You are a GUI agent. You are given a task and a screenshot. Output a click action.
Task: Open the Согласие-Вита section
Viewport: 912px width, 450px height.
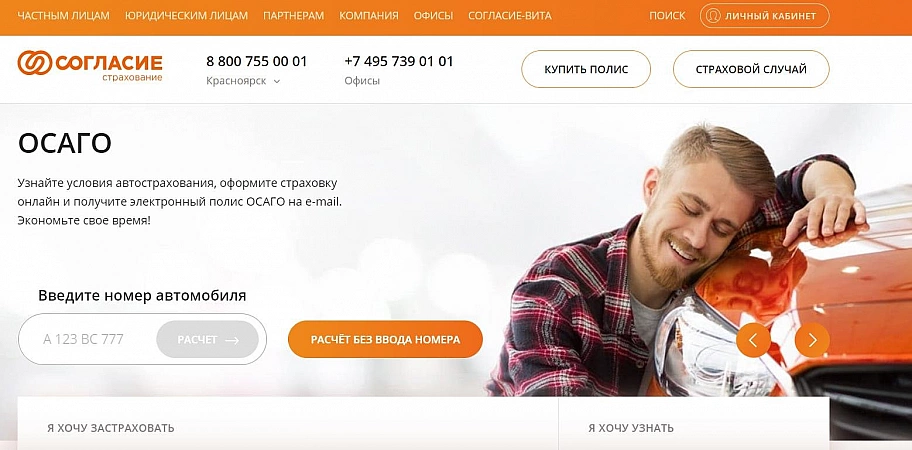click(510, 16)
